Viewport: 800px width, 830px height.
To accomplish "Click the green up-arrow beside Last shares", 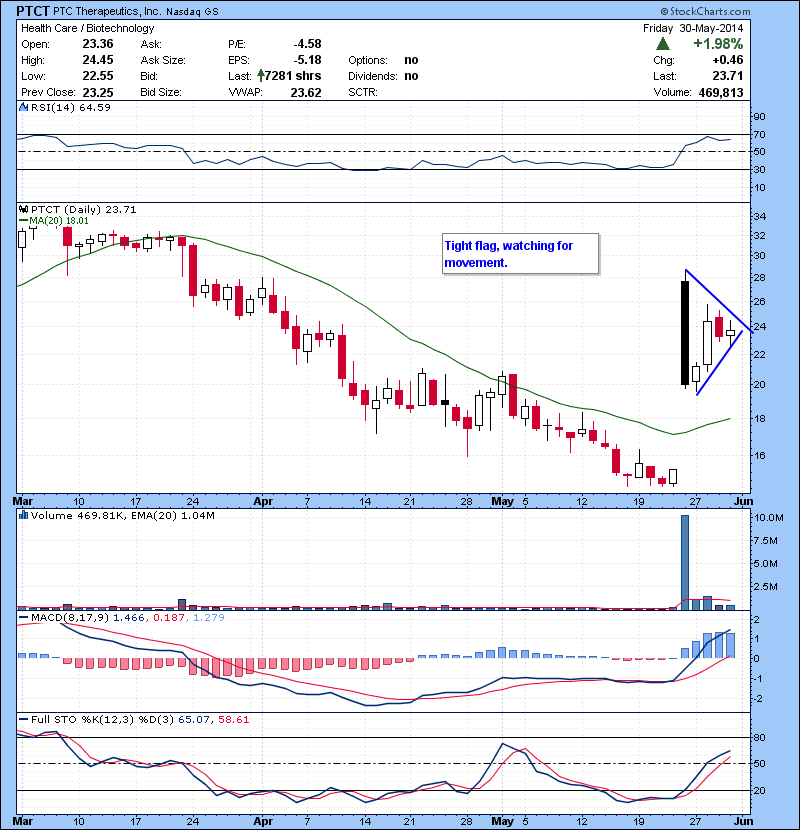I will click(260, 75).
